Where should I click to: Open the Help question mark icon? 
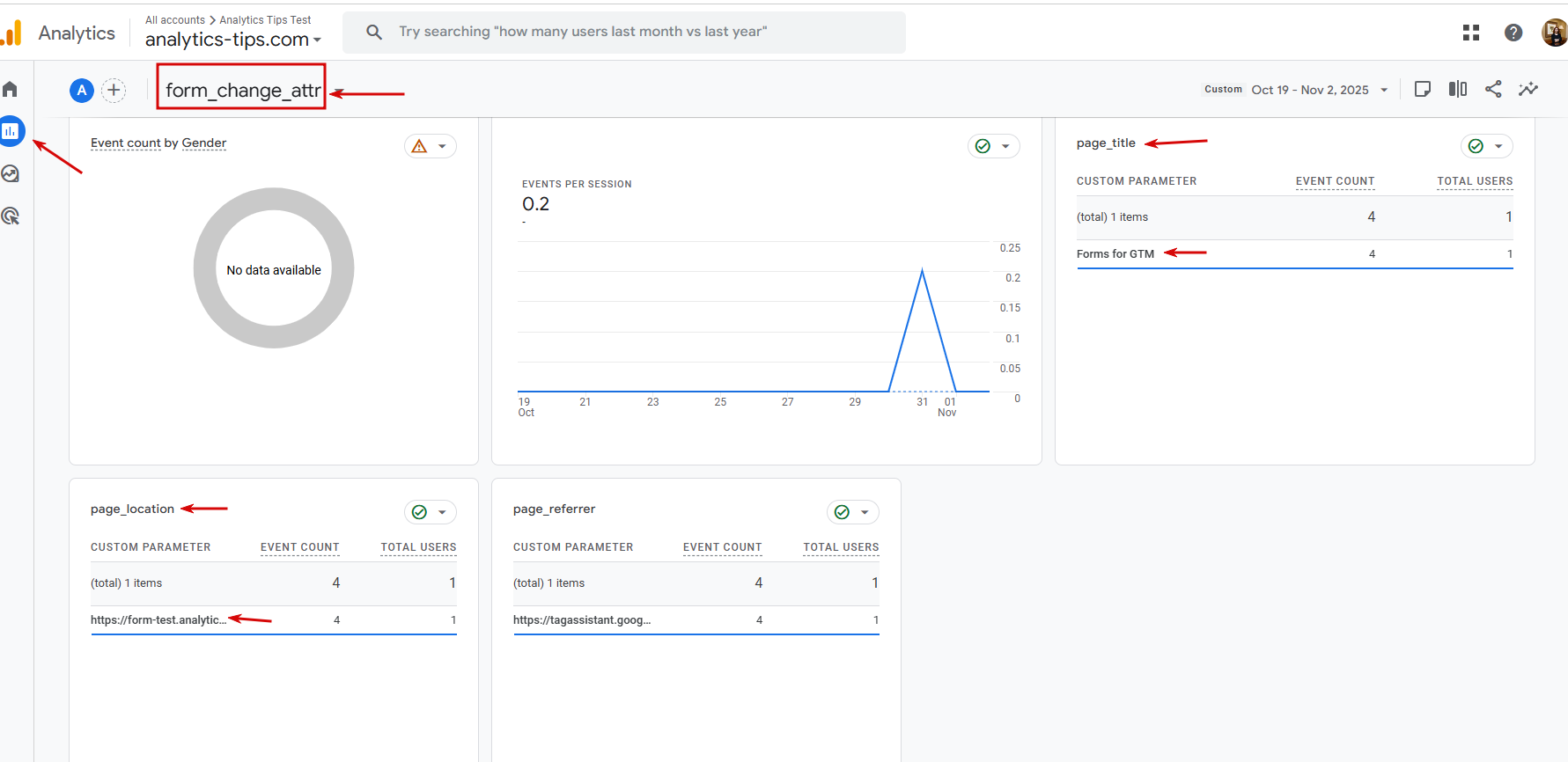click(1513, 33)
